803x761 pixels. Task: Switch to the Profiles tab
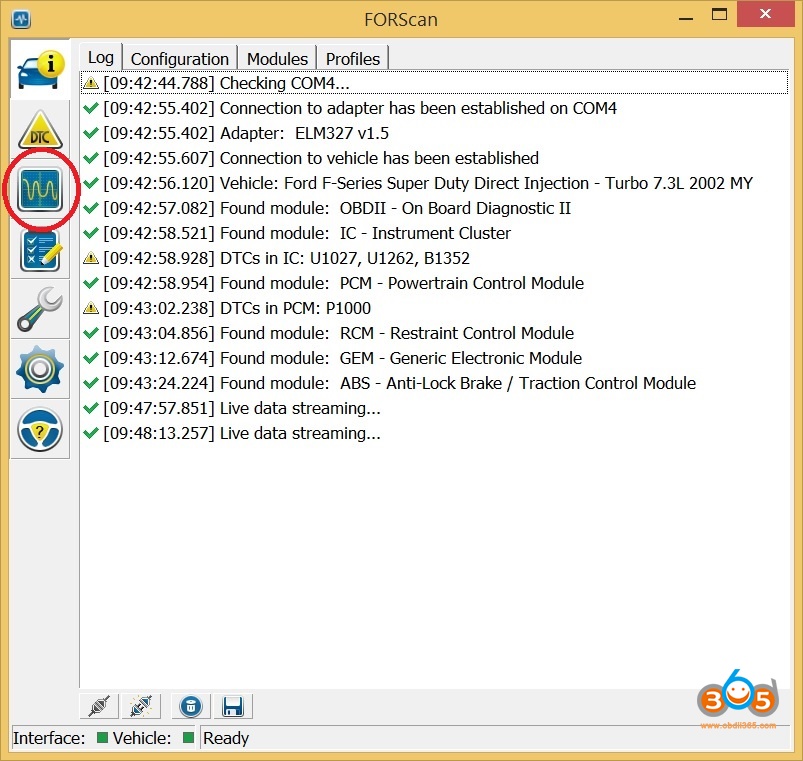(353, 59)
